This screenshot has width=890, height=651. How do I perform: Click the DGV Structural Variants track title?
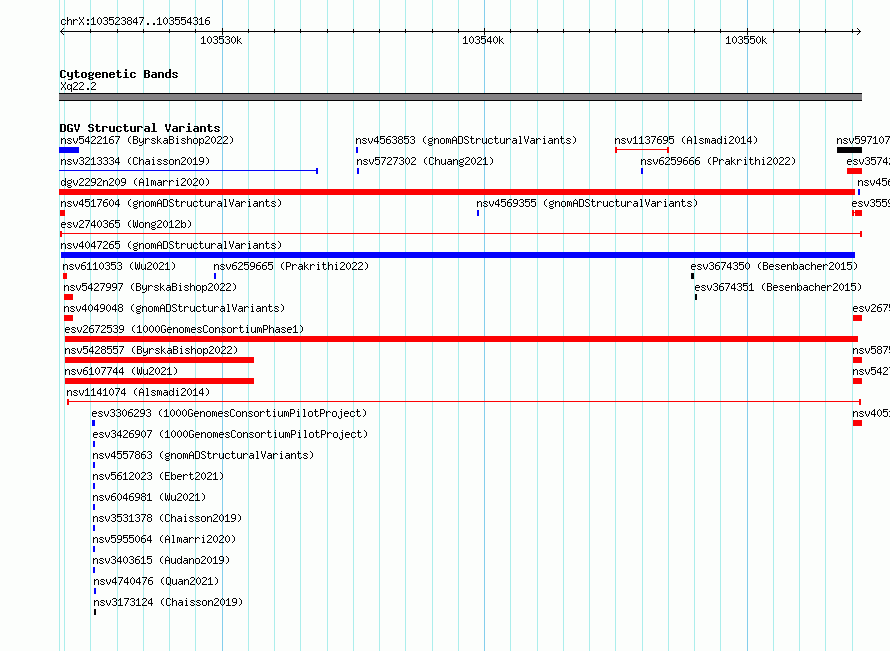(x=140, y=128)
